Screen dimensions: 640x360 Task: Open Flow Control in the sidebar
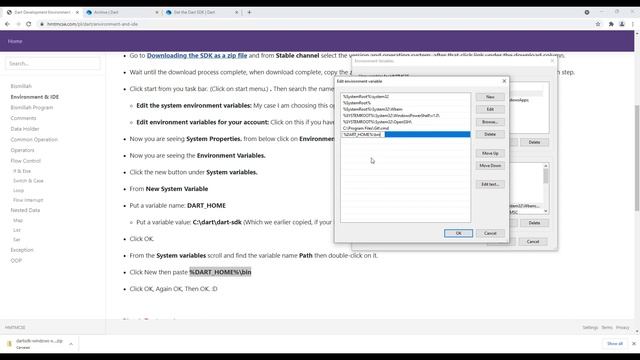point(26,160)
